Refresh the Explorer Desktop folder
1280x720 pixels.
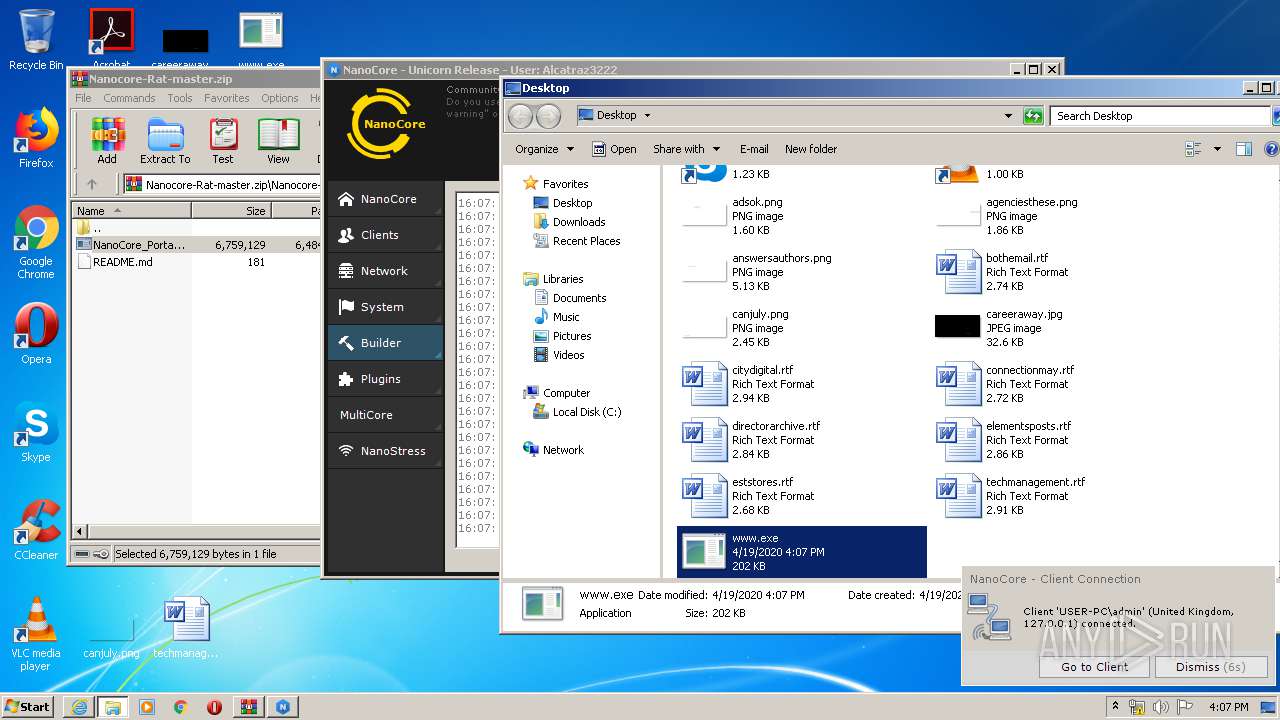click(1033, 116)
